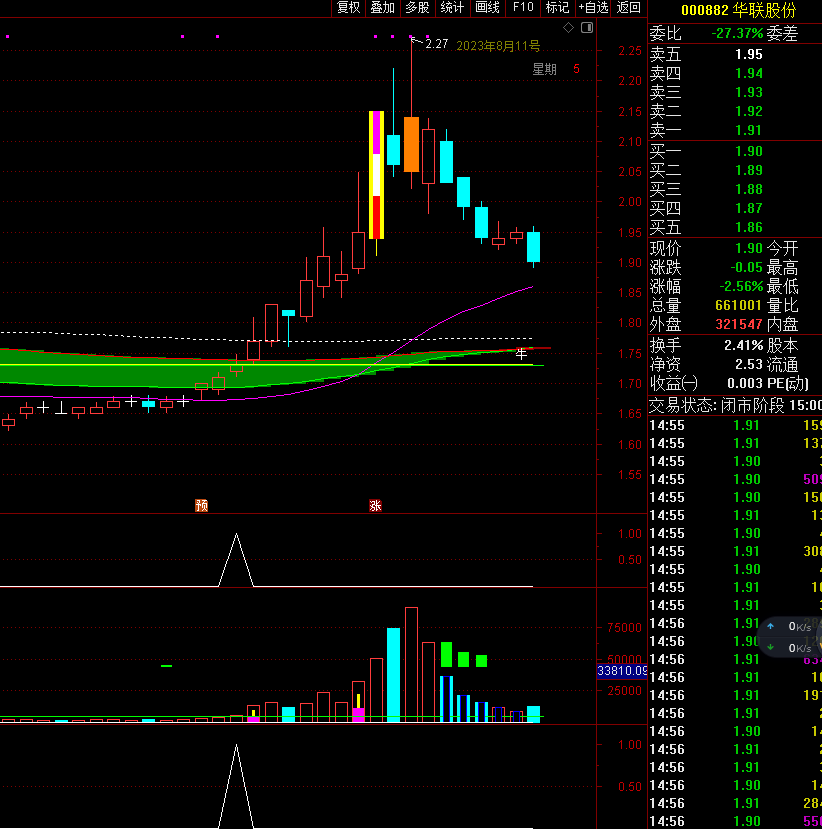Click the download speed arrow in network widget
The image size is (822, 829).
click(x=770, y=647)
